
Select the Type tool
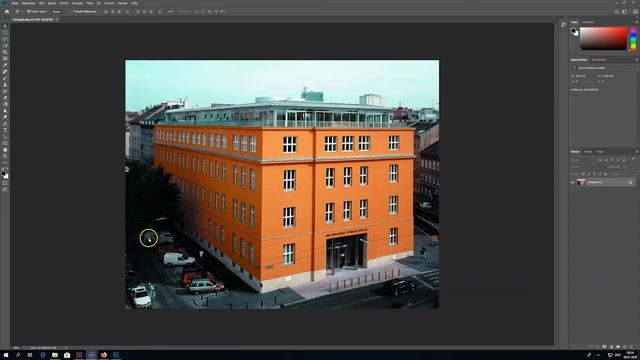coord(5,130)
